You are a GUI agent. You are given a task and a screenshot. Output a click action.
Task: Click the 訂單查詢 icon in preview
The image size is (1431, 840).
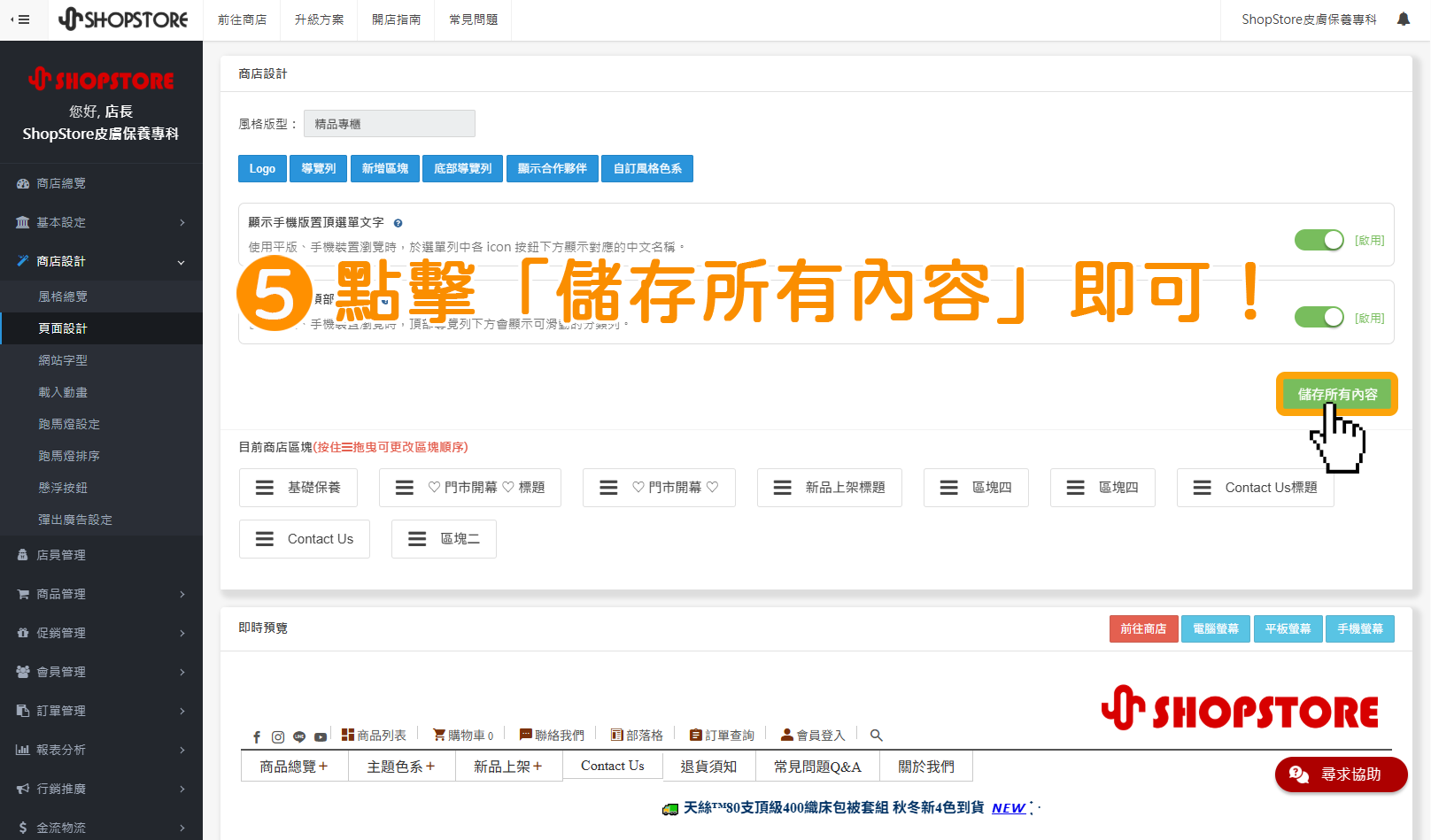click(x=696, y=735)
